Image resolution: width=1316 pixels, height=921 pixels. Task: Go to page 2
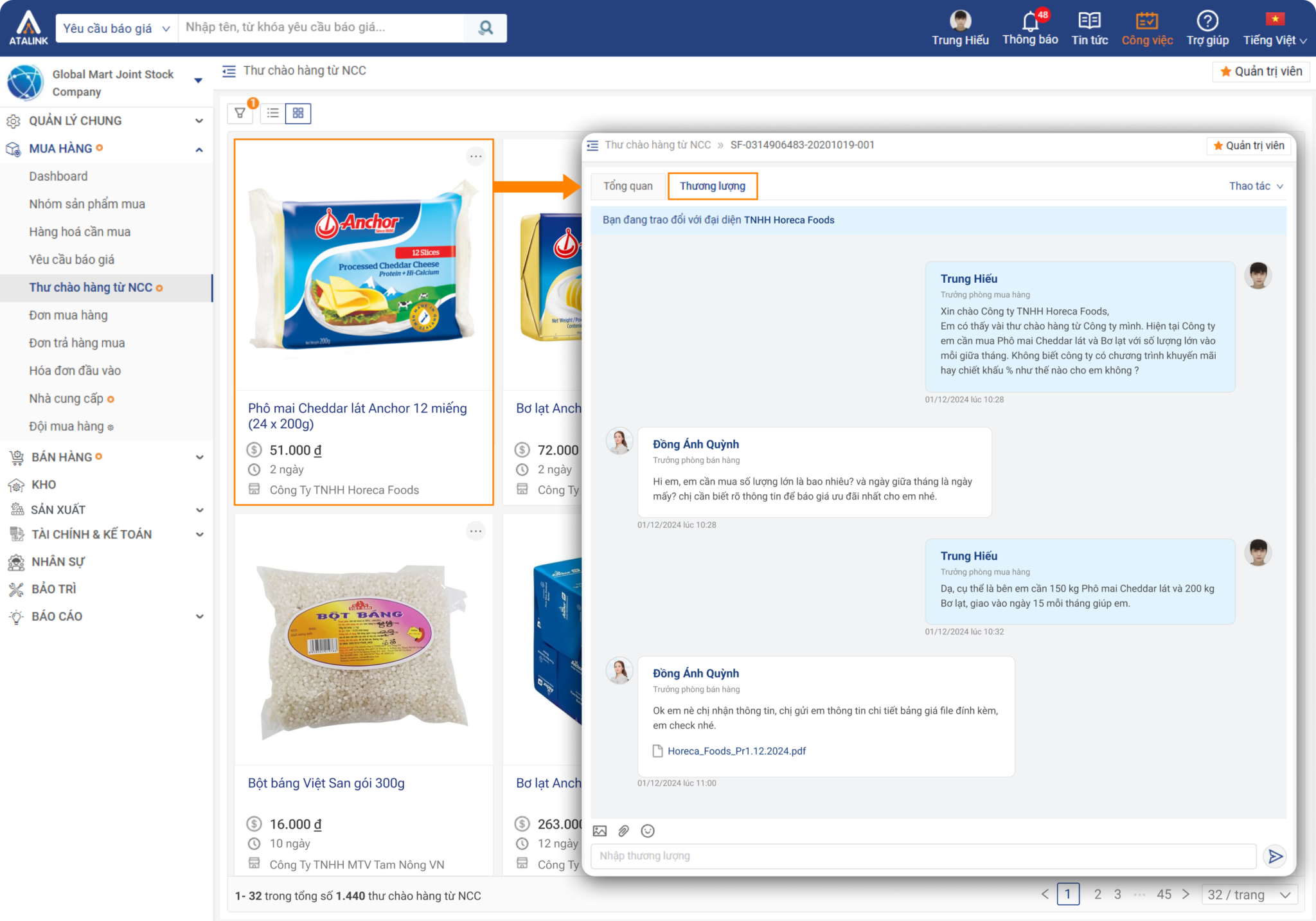point(1098,895)
